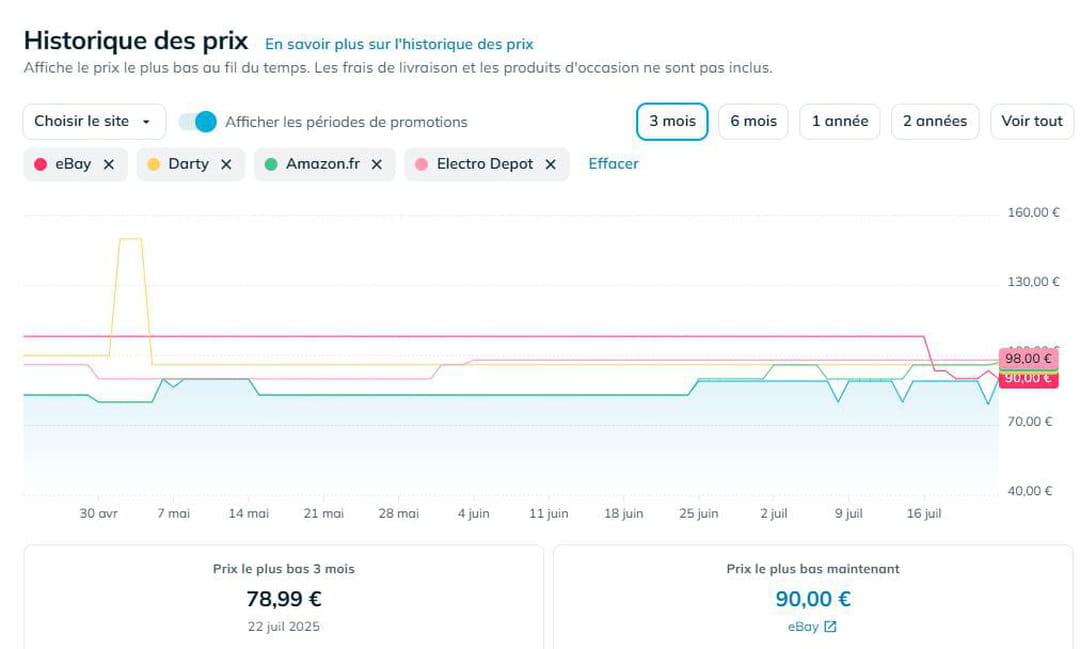This screenshot has width=1080, height=649.
Task: Click Effacer to clear all site filters
Action: pos(613,164)
